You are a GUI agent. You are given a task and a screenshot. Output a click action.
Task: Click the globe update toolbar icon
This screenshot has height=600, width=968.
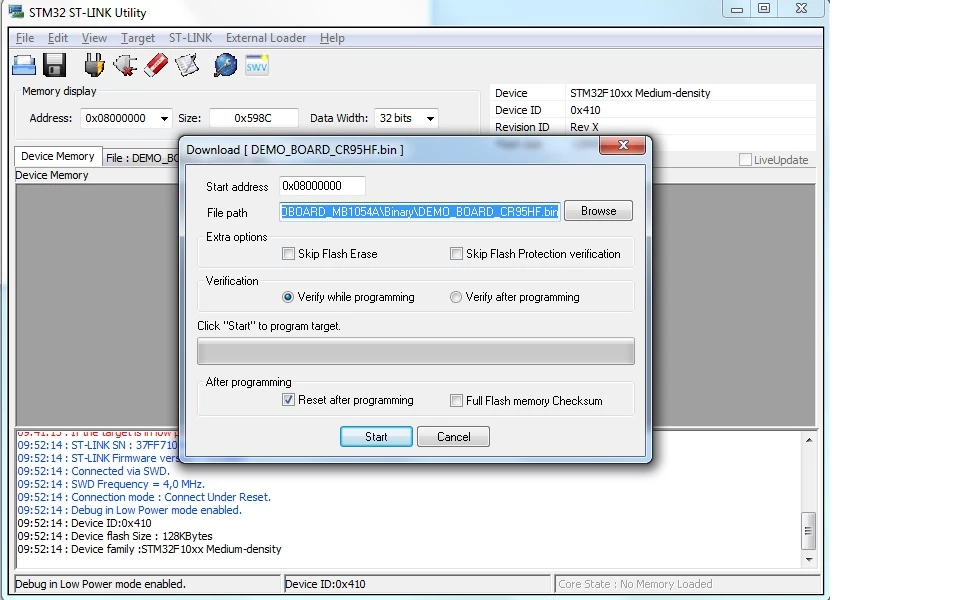point(225,65)
